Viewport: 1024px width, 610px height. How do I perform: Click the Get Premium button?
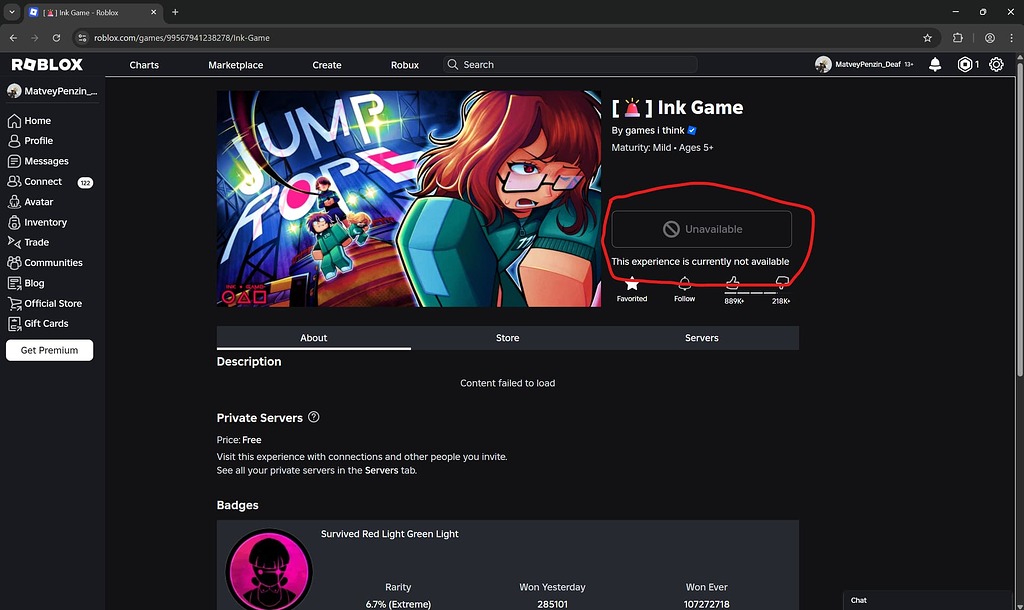[50, 350]
